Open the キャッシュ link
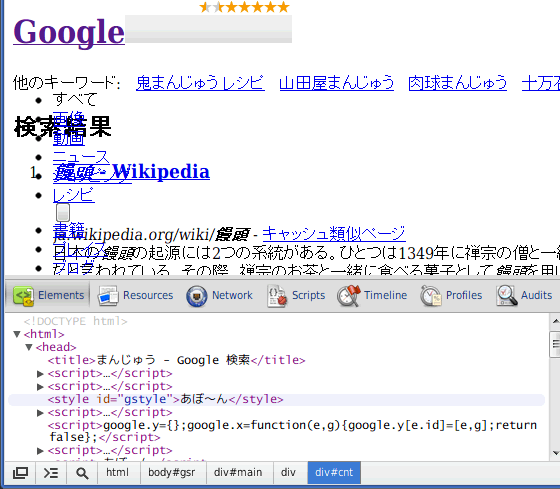This screenshot has height=489, width=560. click(x=296, y=234)
